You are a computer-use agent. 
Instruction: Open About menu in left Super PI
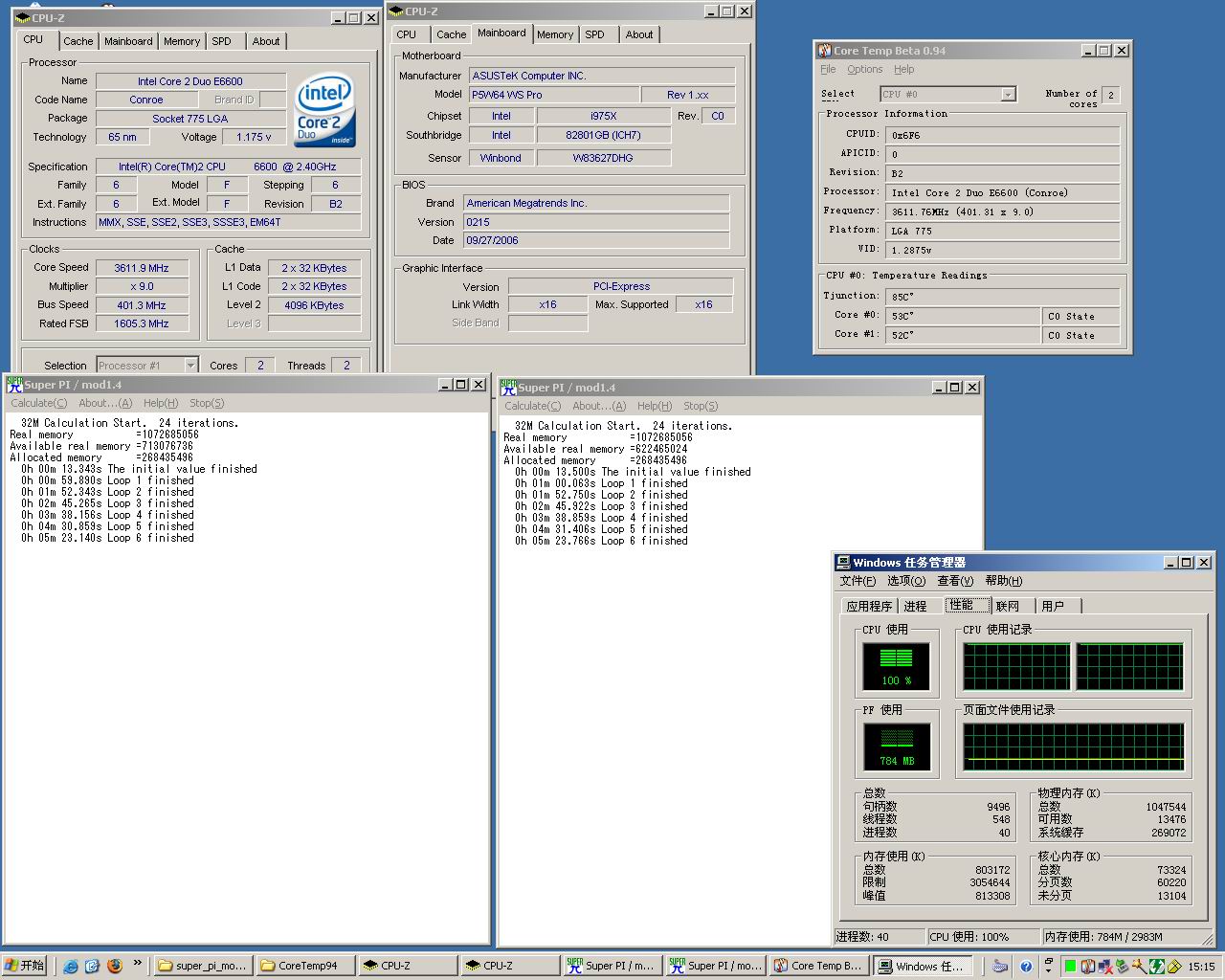(105, 403)
